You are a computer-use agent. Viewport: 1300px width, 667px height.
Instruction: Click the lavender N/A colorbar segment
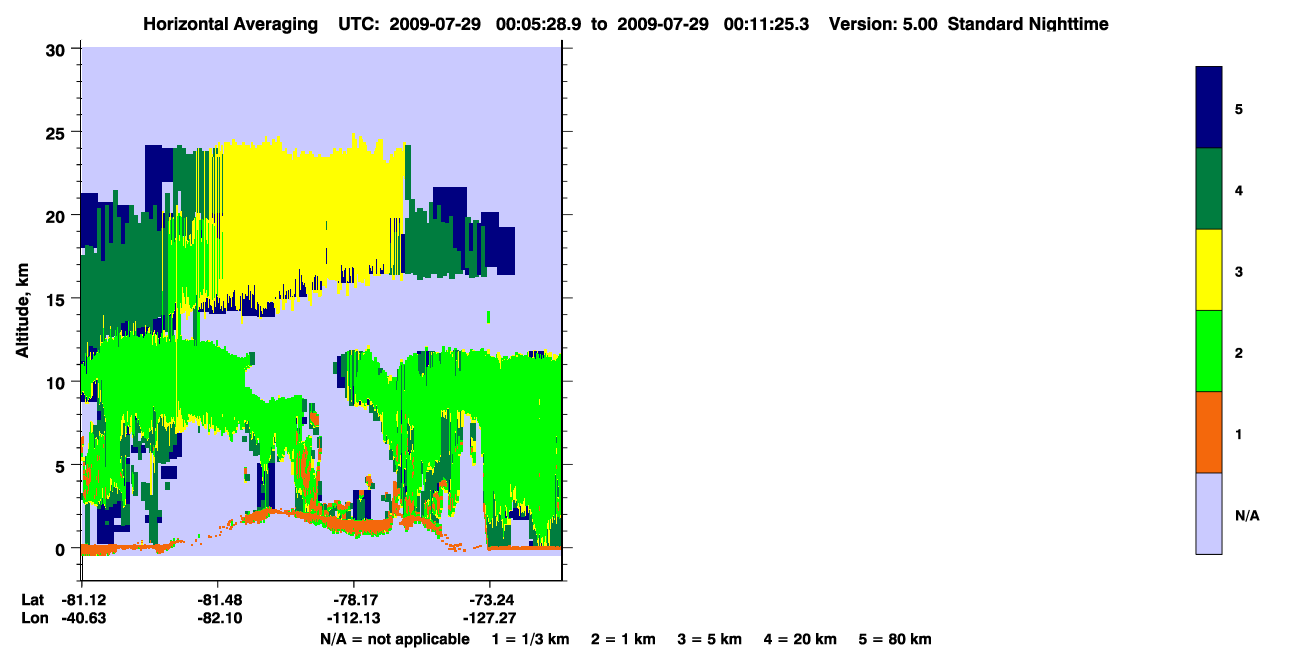[1209, 513]
